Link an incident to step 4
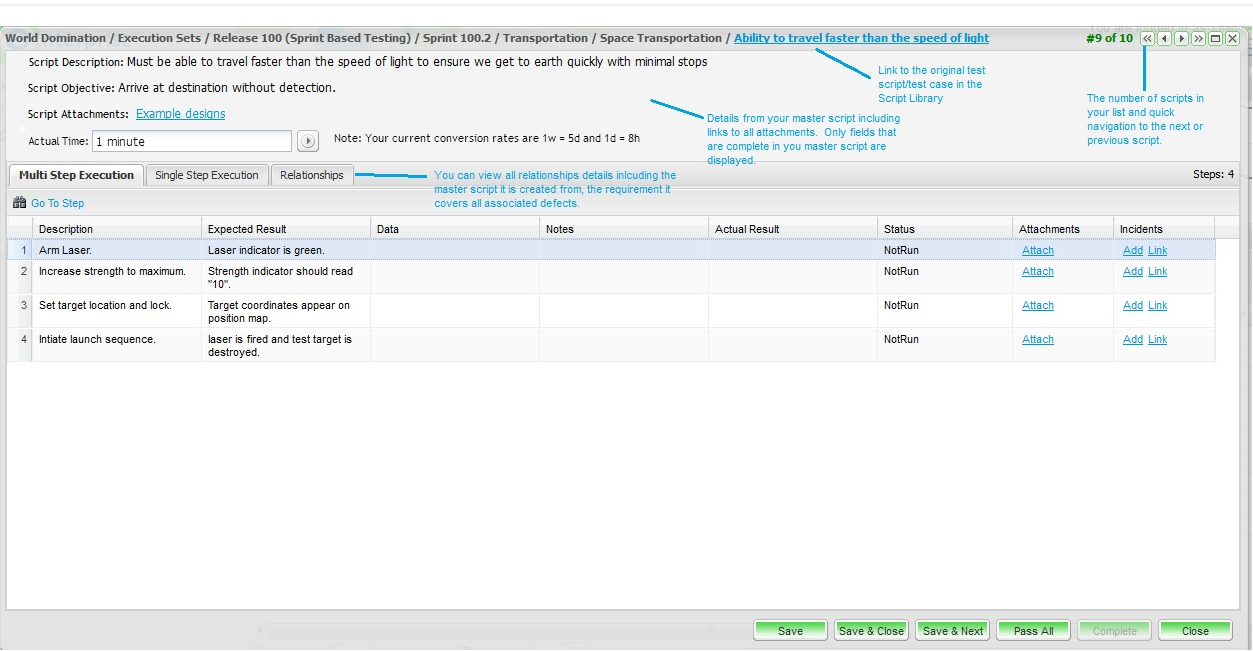The width and height of the screenshot is (1253, 651). [1157, 340]
